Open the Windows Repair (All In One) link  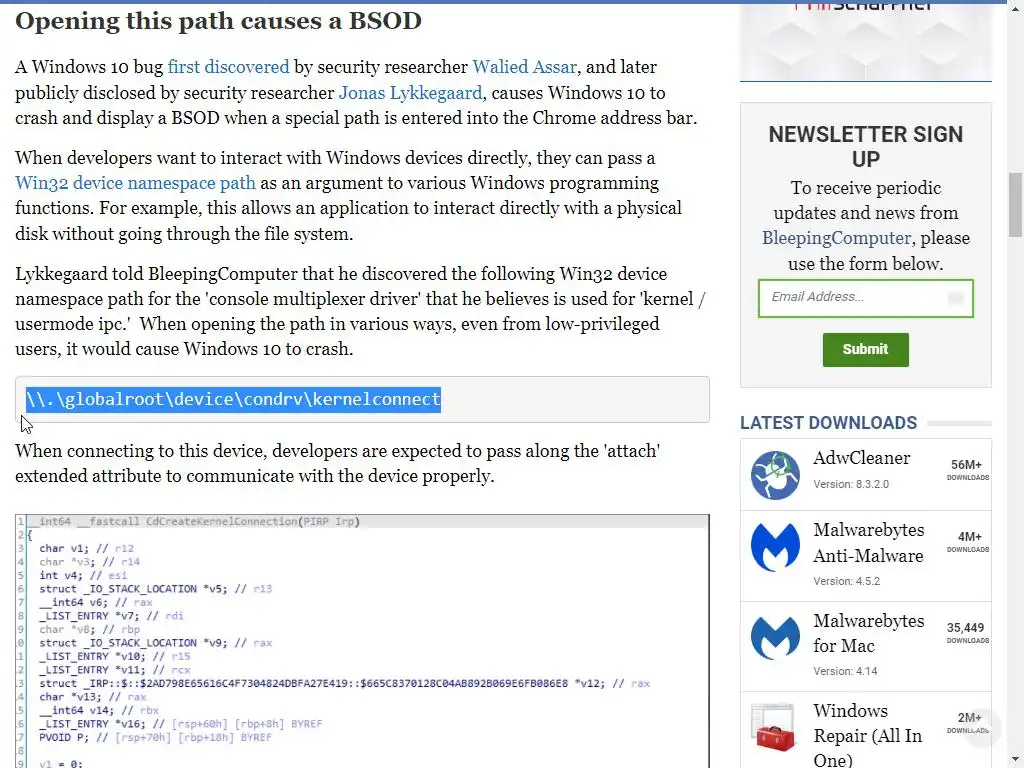(x=867, y=735)
